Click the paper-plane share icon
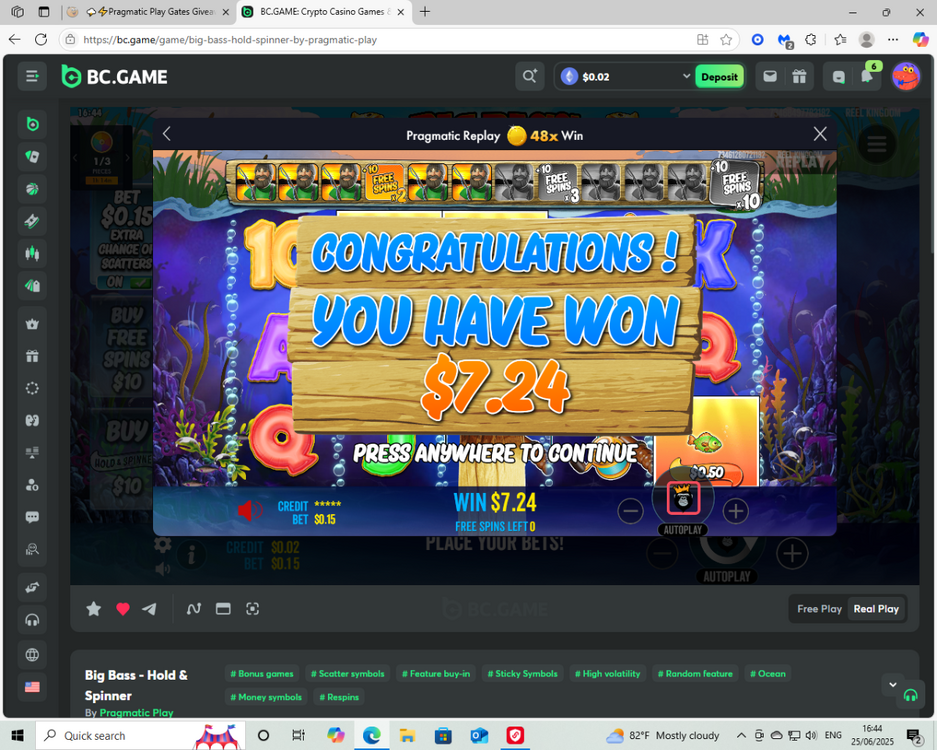The image size is (937, 750). pyautogui.click(x=150, y=609)
